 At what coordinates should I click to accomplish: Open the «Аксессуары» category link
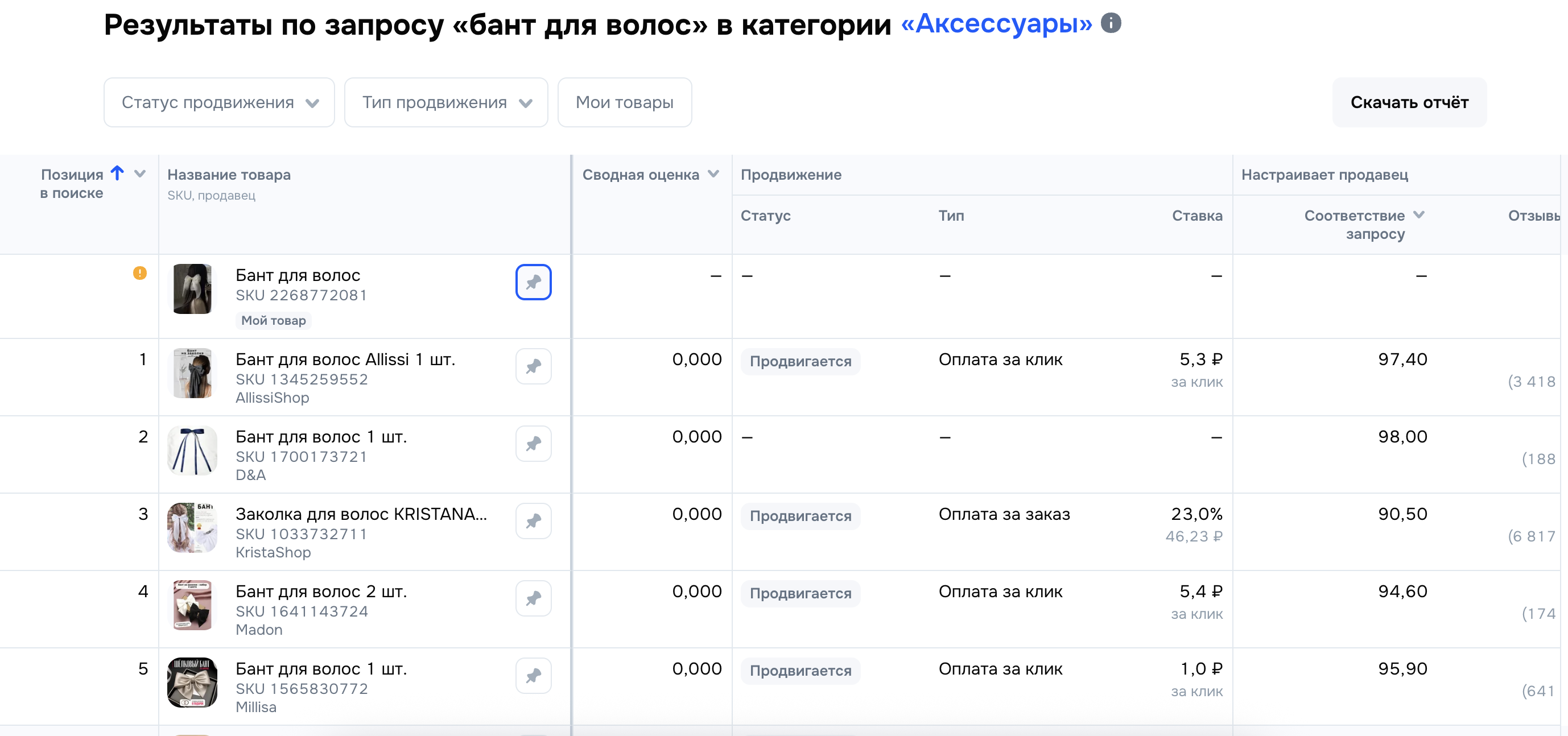[996, 24]
